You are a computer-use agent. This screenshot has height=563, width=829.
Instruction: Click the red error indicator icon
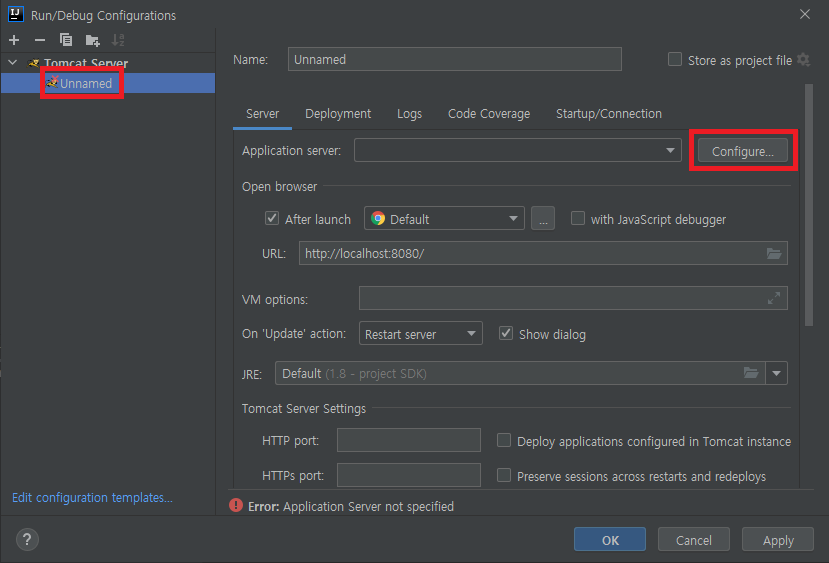click(x=236, y=506)
